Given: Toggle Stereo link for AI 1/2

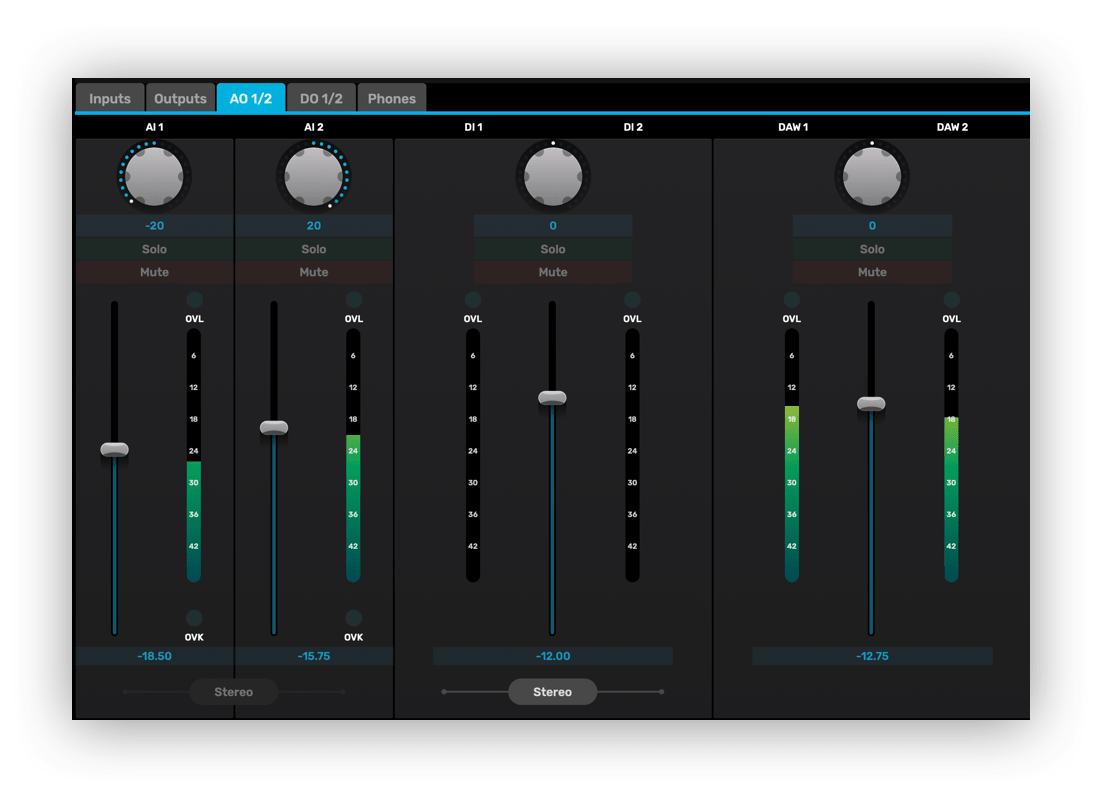Looking at the screenshot, I should [x=234, y=692].
